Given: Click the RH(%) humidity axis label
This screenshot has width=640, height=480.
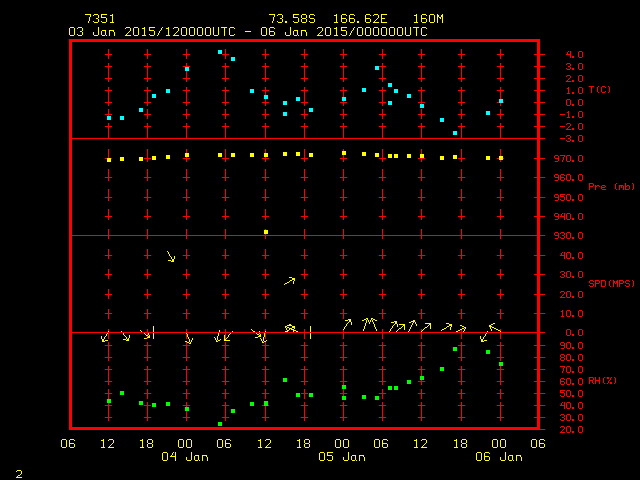Looking at the screenshot, I should click(600, 380).
